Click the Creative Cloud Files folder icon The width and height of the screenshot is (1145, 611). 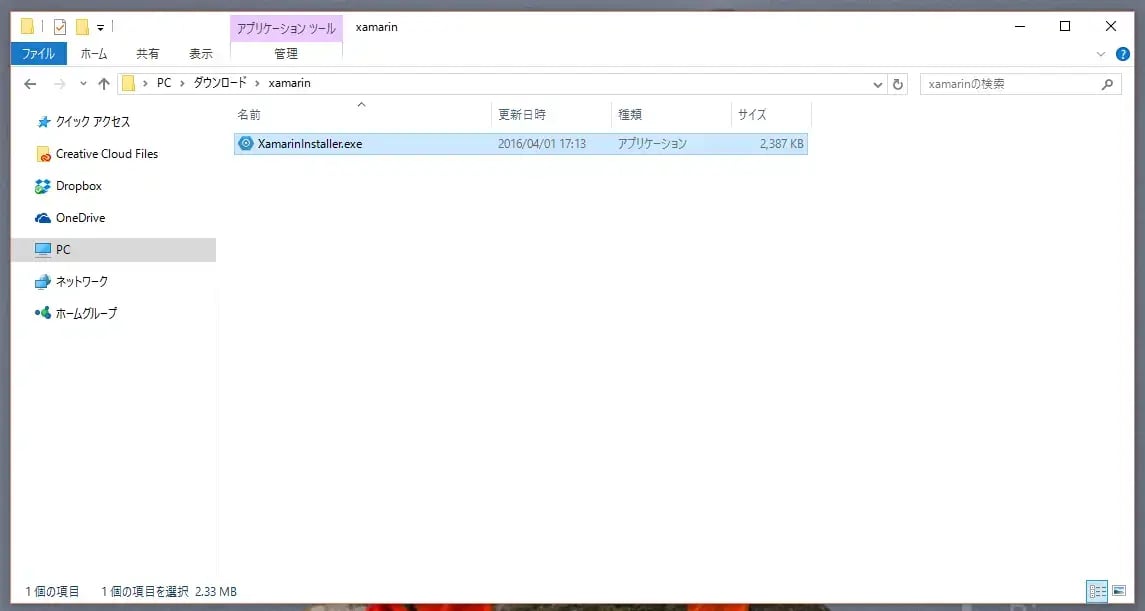[x=43, y=154]
